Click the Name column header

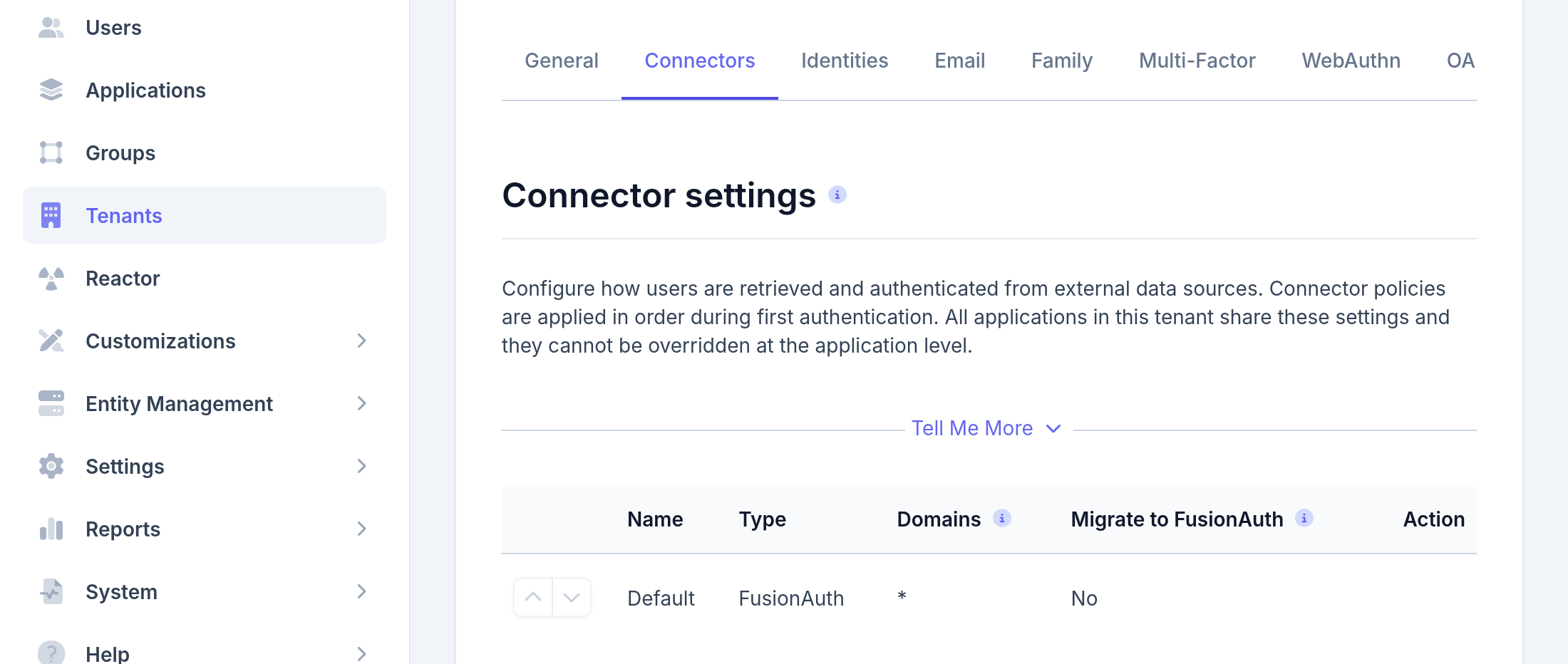coord(655,519)
